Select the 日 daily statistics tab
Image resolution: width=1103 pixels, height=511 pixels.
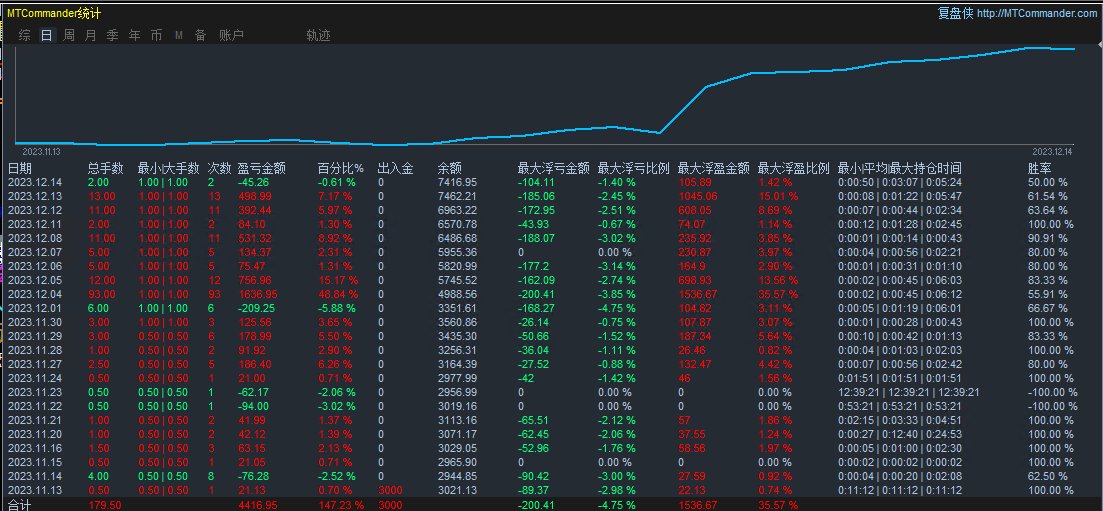[x=46, y=35]
